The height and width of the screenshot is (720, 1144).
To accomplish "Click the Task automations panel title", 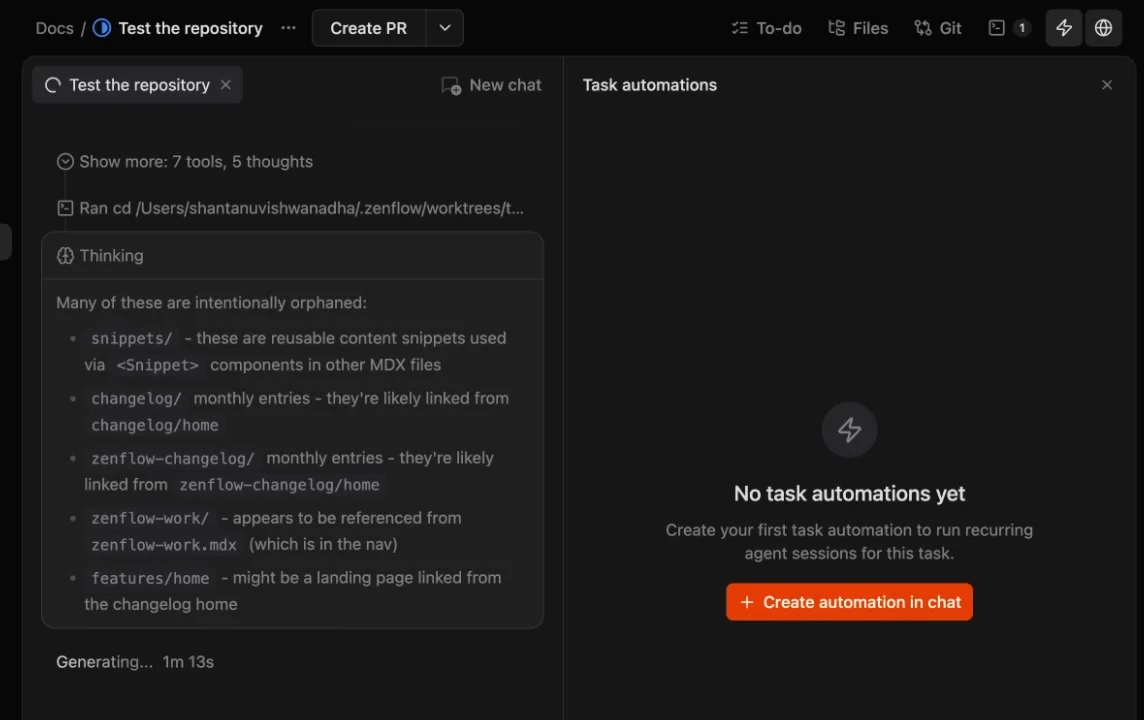I will (x=649, y=85).
